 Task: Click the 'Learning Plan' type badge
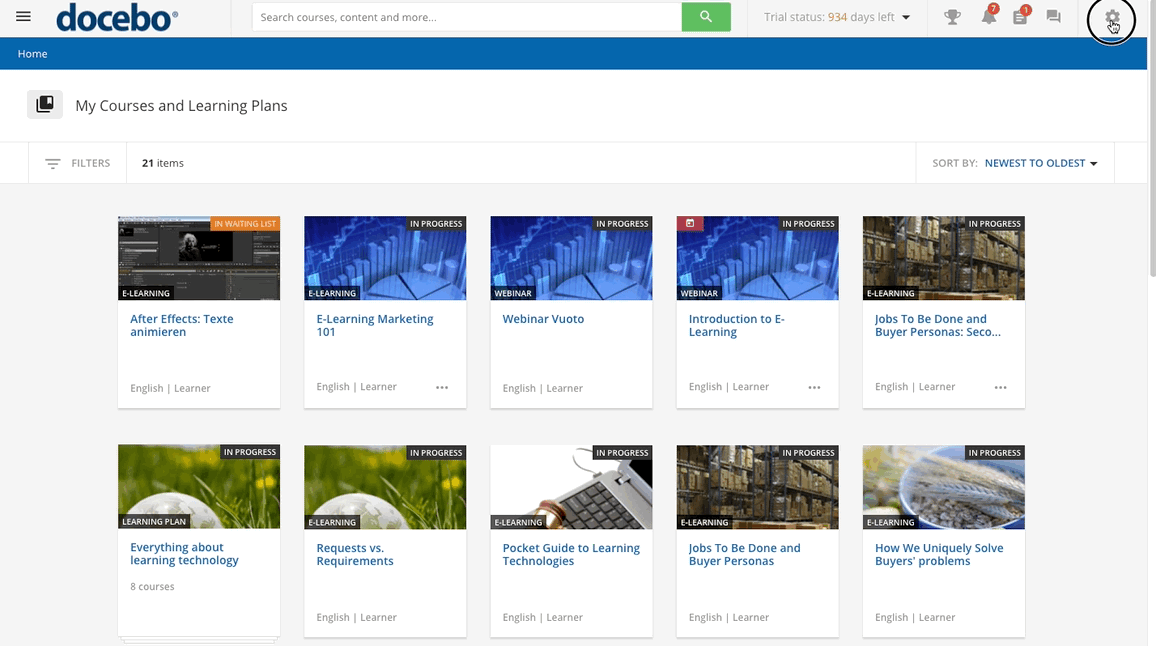point(154,521)
